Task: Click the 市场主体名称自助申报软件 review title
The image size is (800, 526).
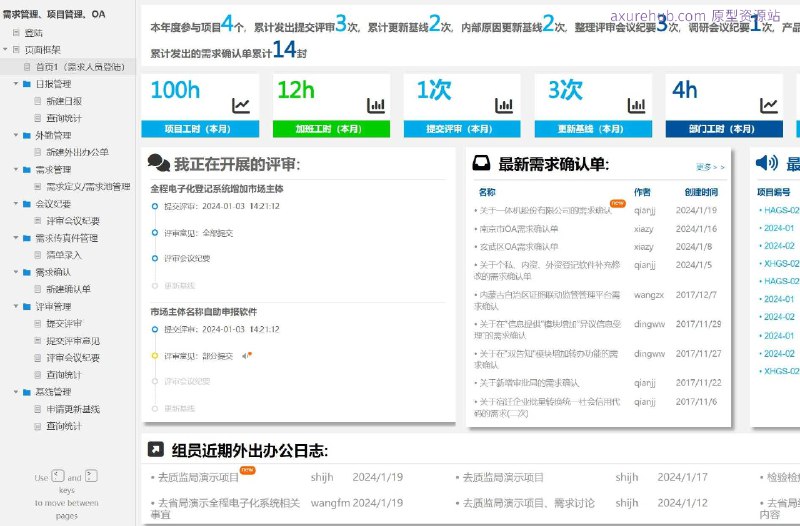Action: [204, 312]
